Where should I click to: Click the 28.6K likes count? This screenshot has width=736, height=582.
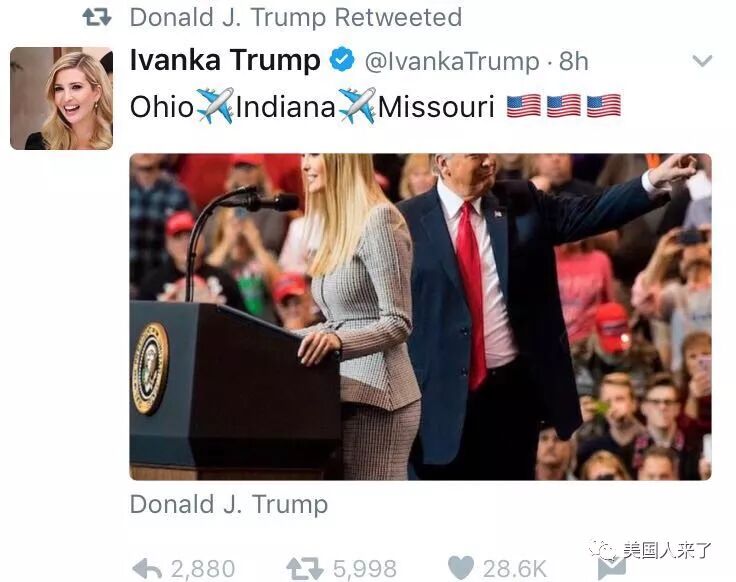pos(515,569)
